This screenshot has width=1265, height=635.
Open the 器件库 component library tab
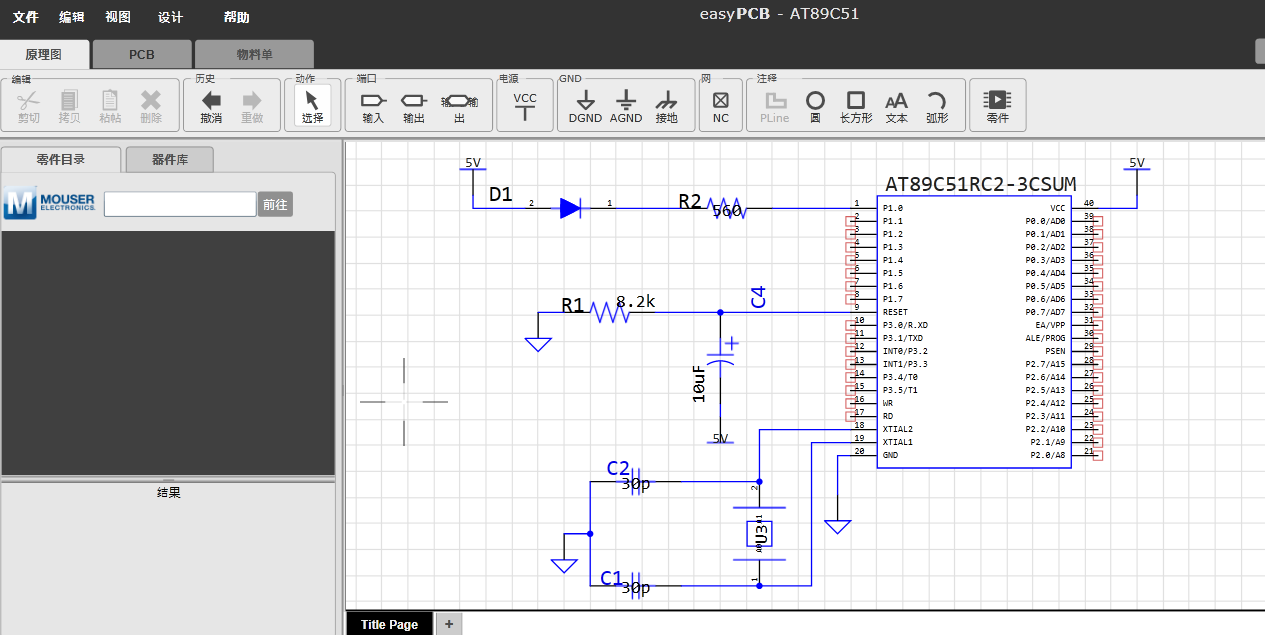coord(169,159)
